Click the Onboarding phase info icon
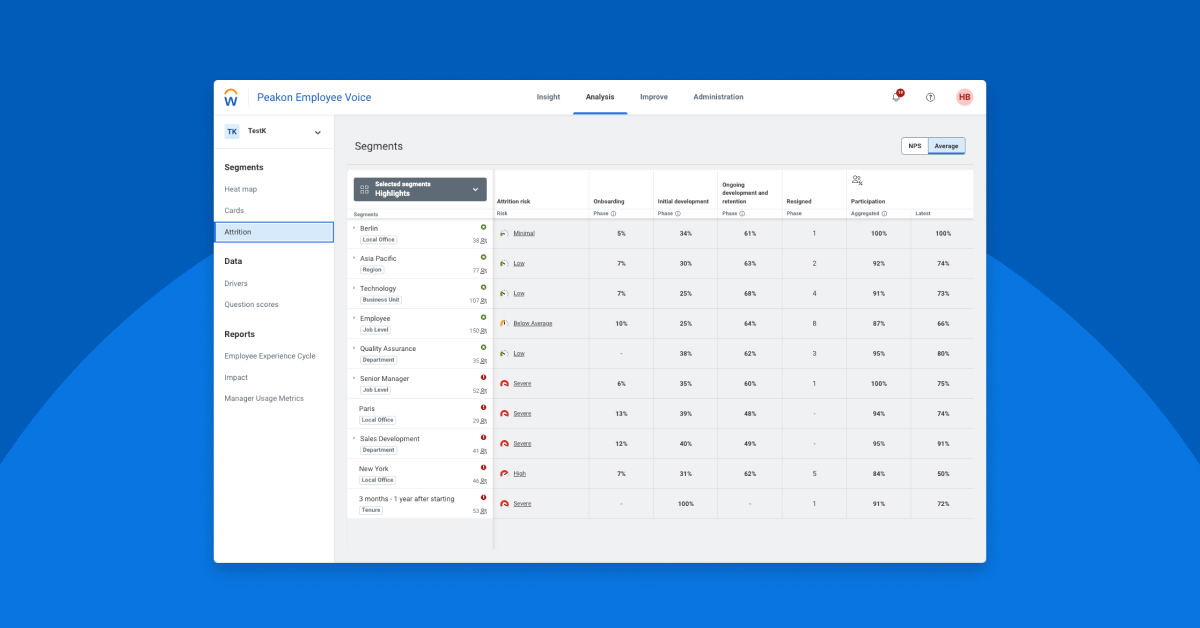1200x628 pixels. pyautogui.click(x=613, y=213)
